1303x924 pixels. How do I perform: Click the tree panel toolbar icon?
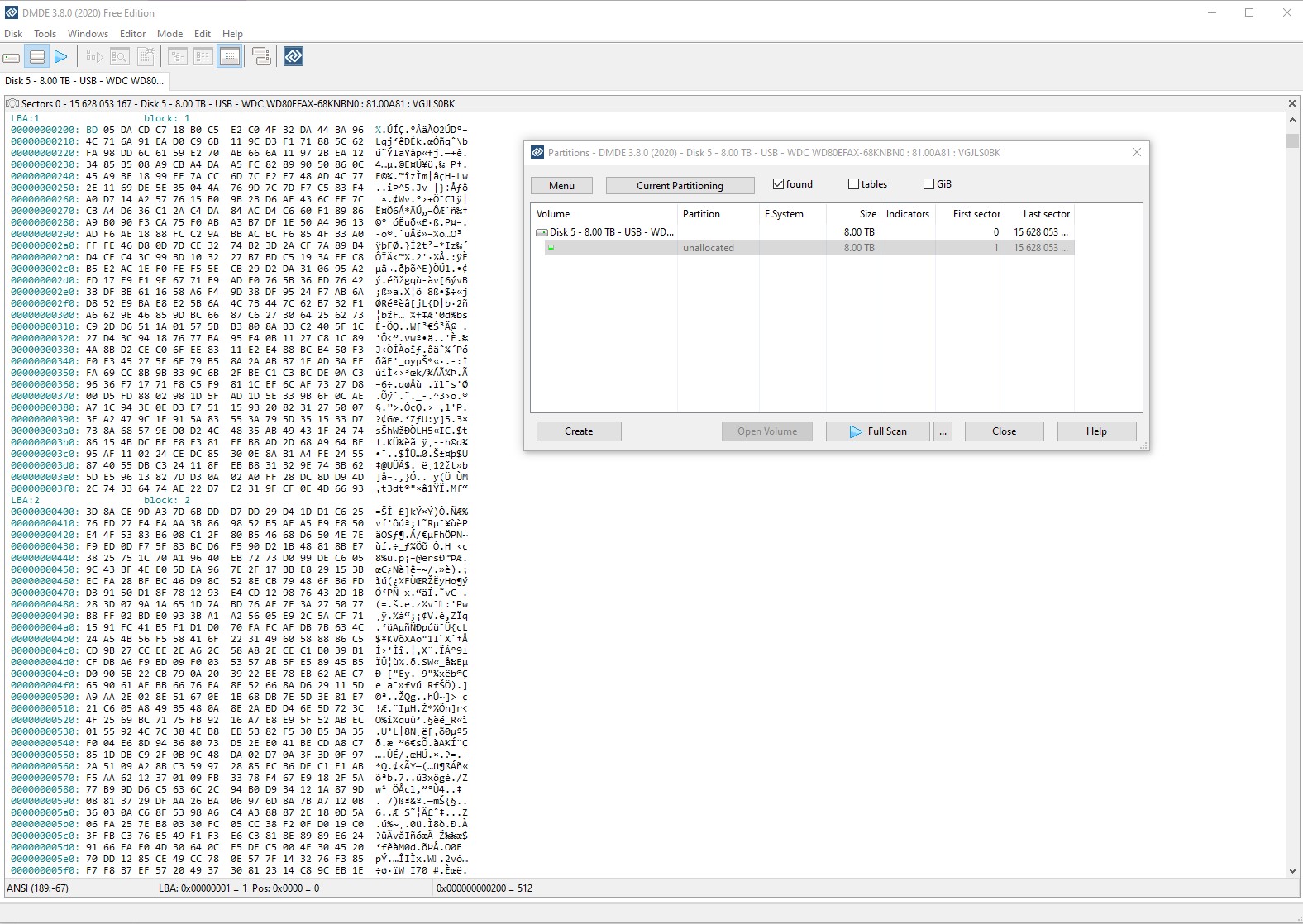(178, 57)
